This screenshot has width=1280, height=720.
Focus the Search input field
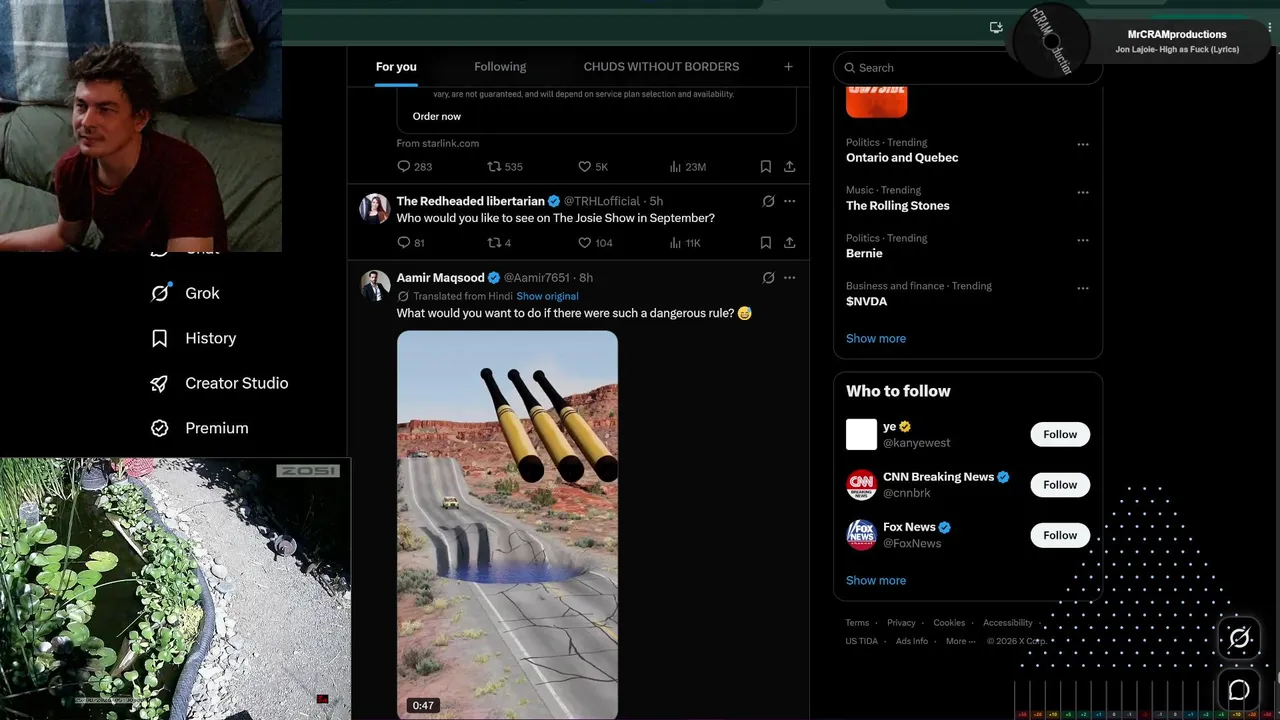click(968, 68)
